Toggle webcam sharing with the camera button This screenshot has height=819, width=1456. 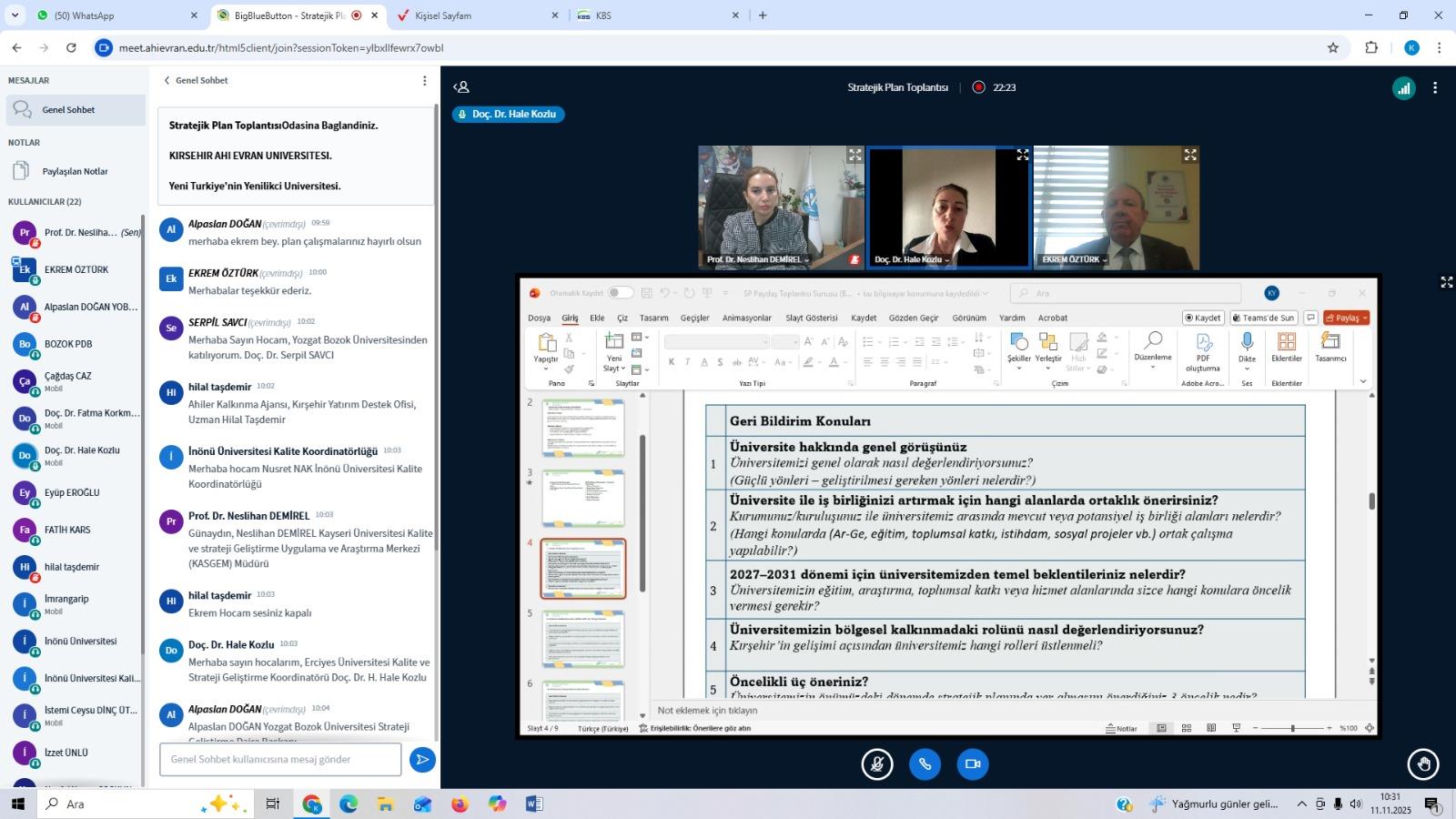(x=972, y=764)
